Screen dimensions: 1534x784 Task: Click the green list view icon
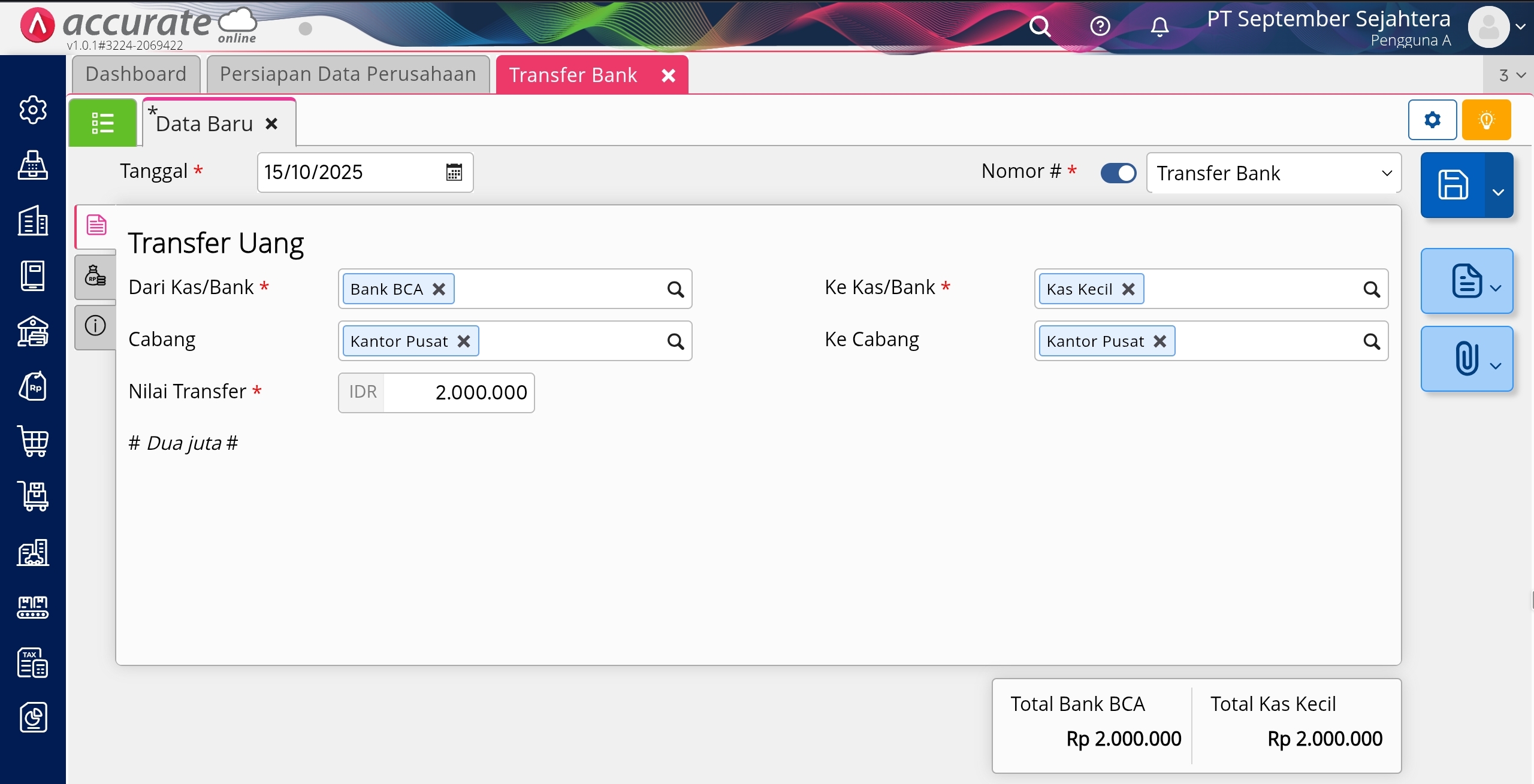click(x=102, y=123)
